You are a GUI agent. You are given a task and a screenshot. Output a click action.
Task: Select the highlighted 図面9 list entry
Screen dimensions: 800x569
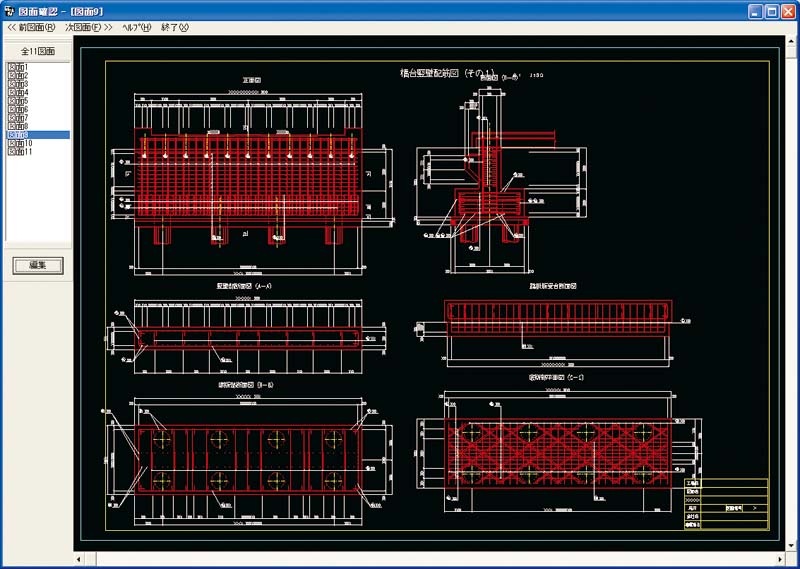(38, 135)
